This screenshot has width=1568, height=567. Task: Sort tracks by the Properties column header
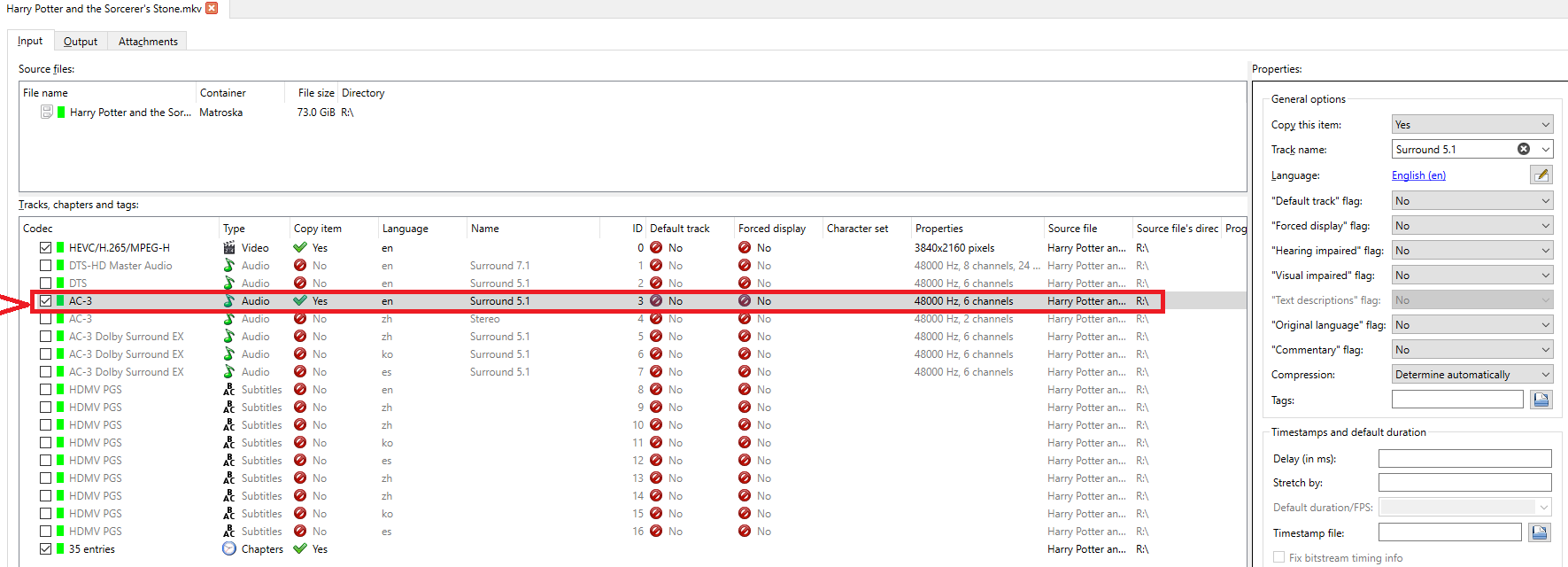click(977, 229)
